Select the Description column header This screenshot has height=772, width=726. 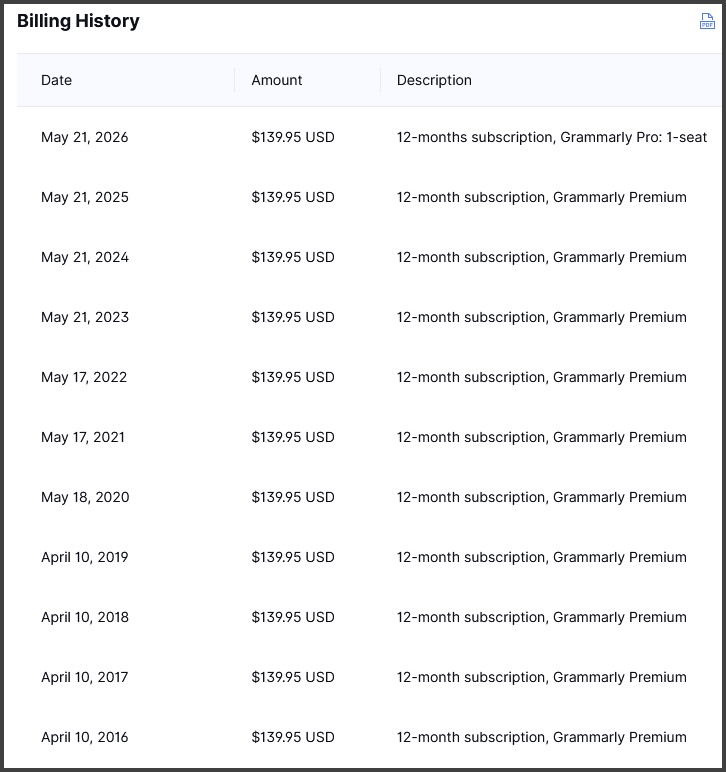point(434,80)
